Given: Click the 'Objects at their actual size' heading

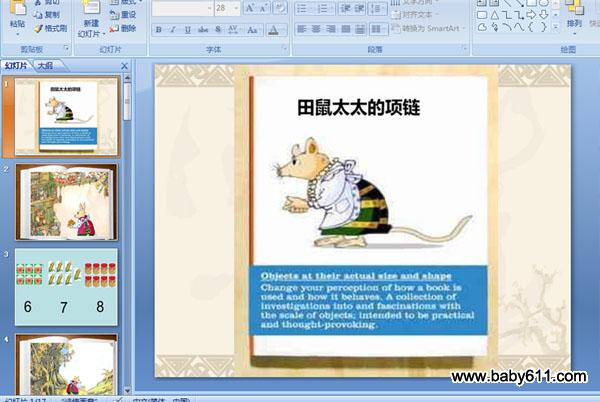Looking at the screenshot, I should point(356,276).
